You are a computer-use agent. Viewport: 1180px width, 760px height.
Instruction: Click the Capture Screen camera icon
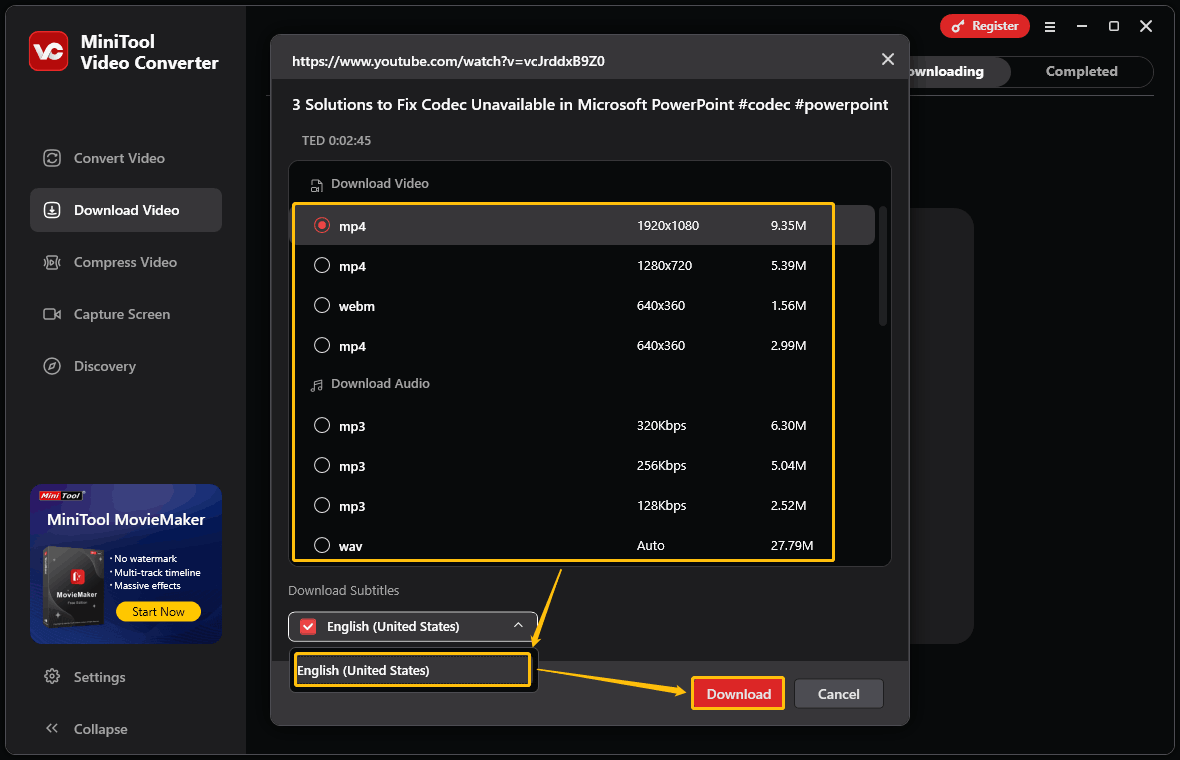(x=52, y=314)
